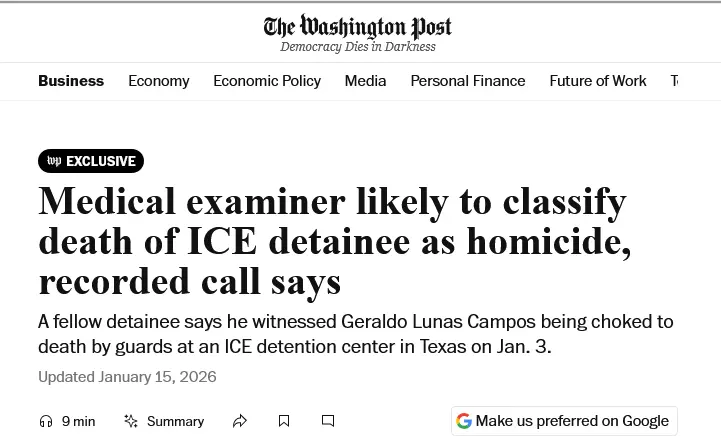Bookmark this article
Viewport: 721px width, 446px height.
pos(284,421)
